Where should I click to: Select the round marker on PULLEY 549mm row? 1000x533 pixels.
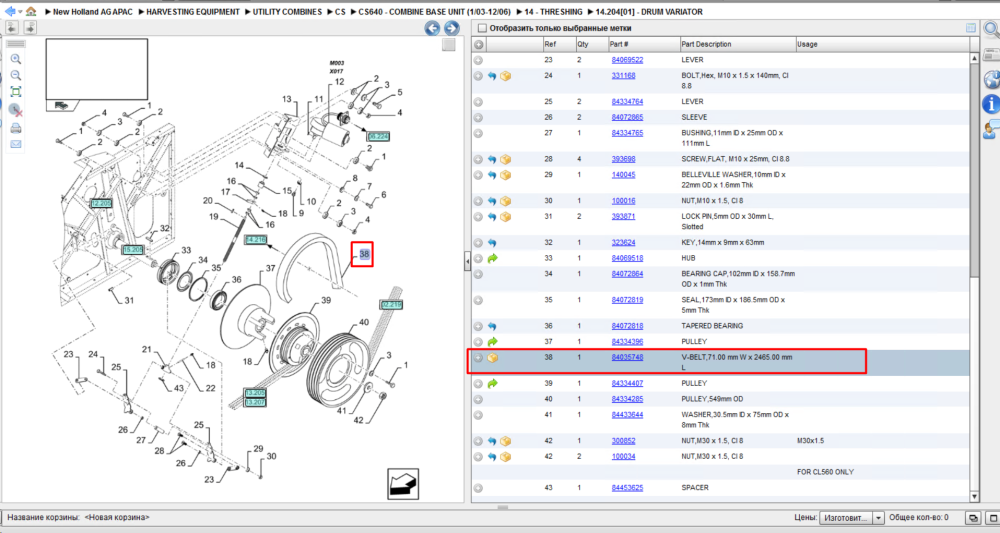[478, 399]
